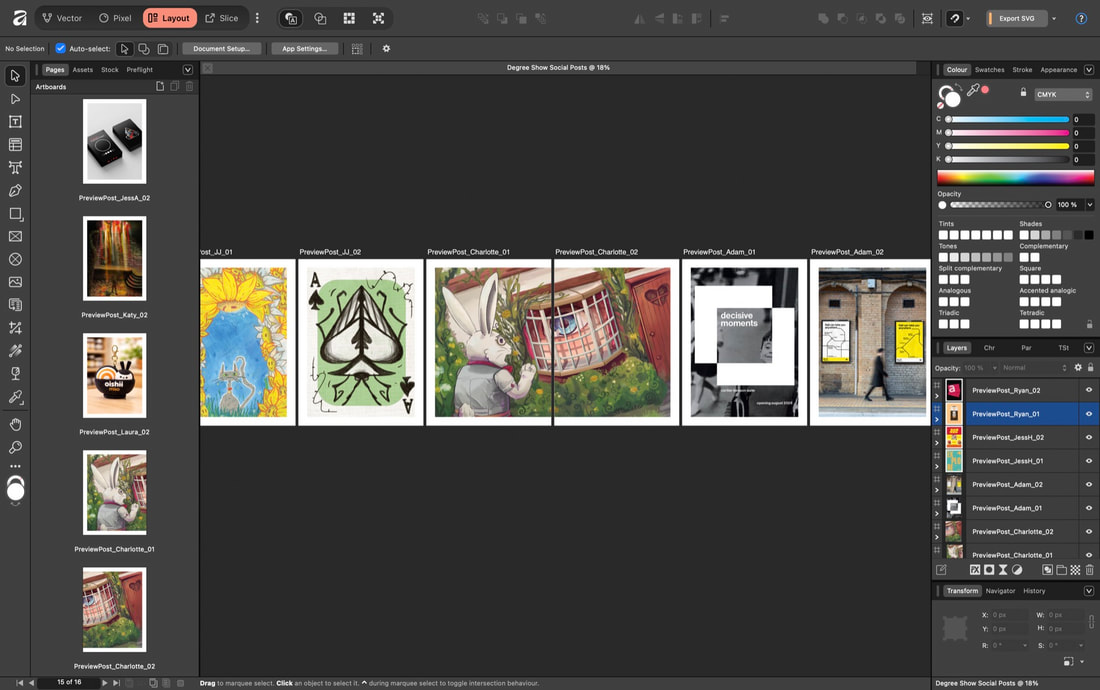This screenshot has height=690, width=1100.
Task: Select the Vector Crop tool
Action: coord(15,327)
